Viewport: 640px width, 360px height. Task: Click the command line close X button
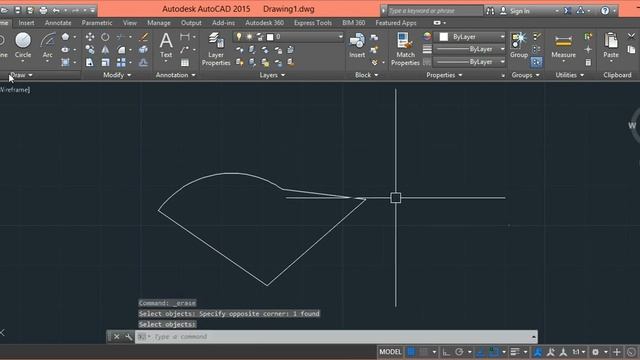(x=117, y=337)
